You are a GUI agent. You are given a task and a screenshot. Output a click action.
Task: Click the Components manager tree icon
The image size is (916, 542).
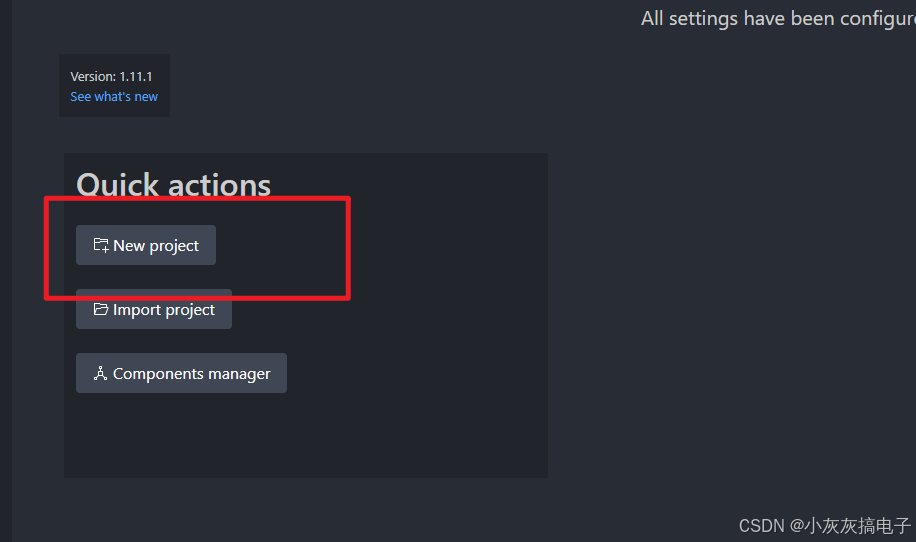[x=100, y=373]
